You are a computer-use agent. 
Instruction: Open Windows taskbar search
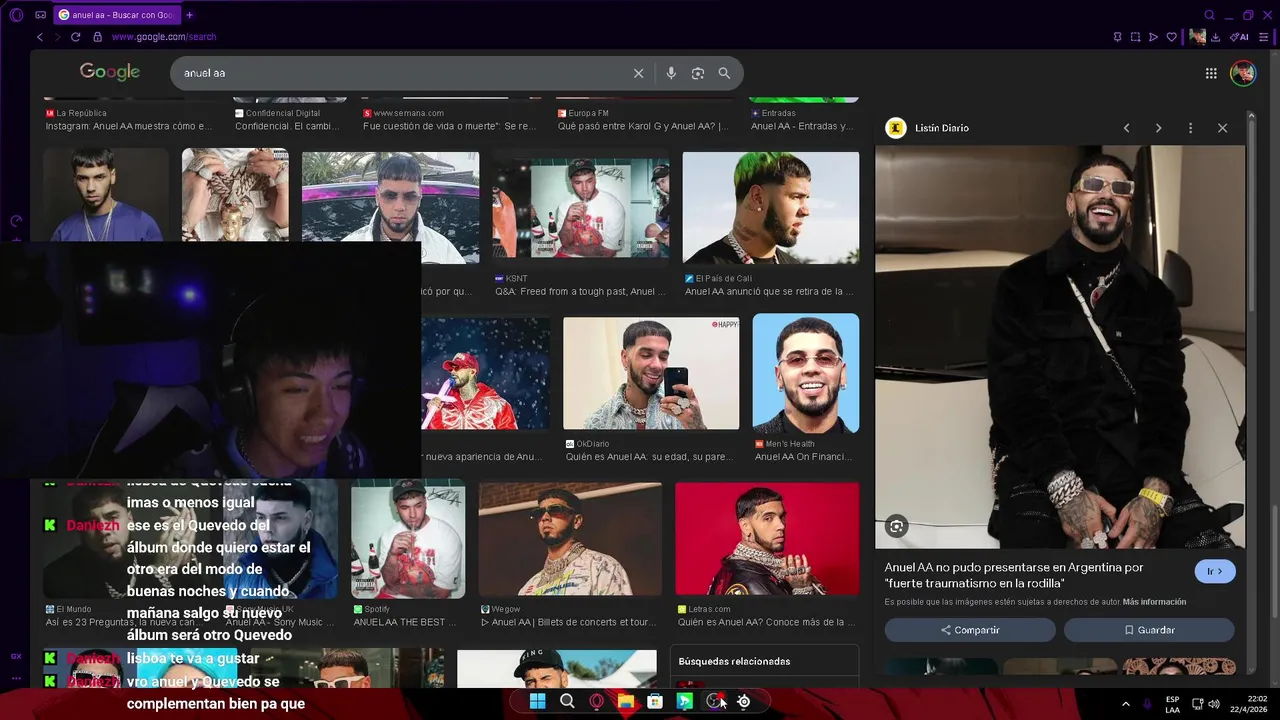point(567,701)
